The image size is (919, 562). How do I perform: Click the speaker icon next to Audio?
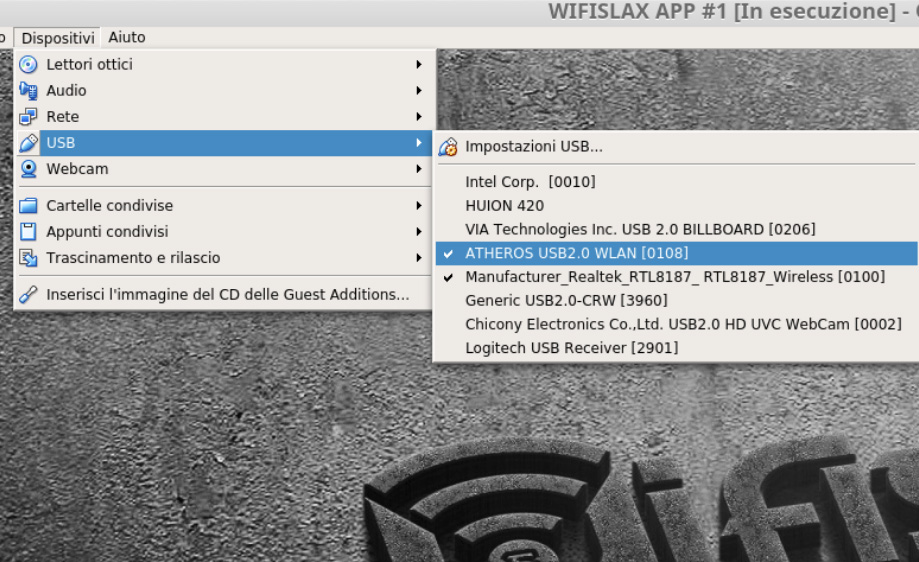[x=28, y=91]
